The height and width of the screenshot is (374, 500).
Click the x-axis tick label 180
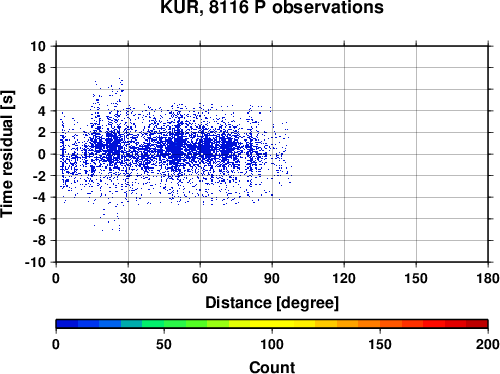488,278
